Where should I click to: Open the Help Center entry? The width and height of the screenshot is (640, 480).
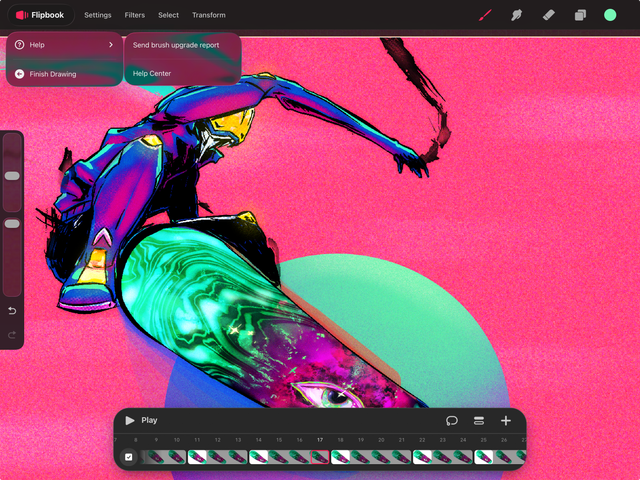pos(152,73)
